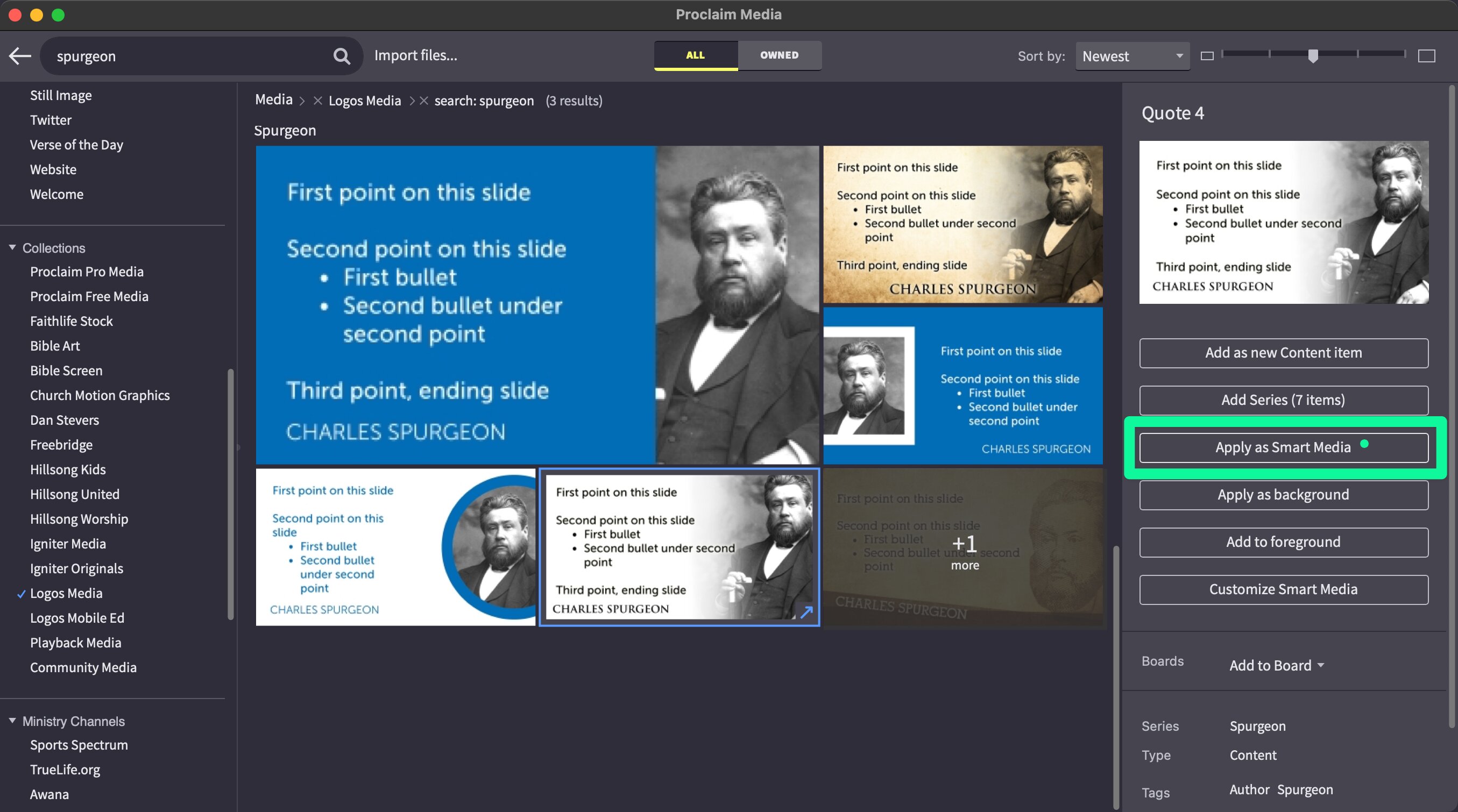
Task: Click Customize Smart Media button
Action: tap(1283, 589)
